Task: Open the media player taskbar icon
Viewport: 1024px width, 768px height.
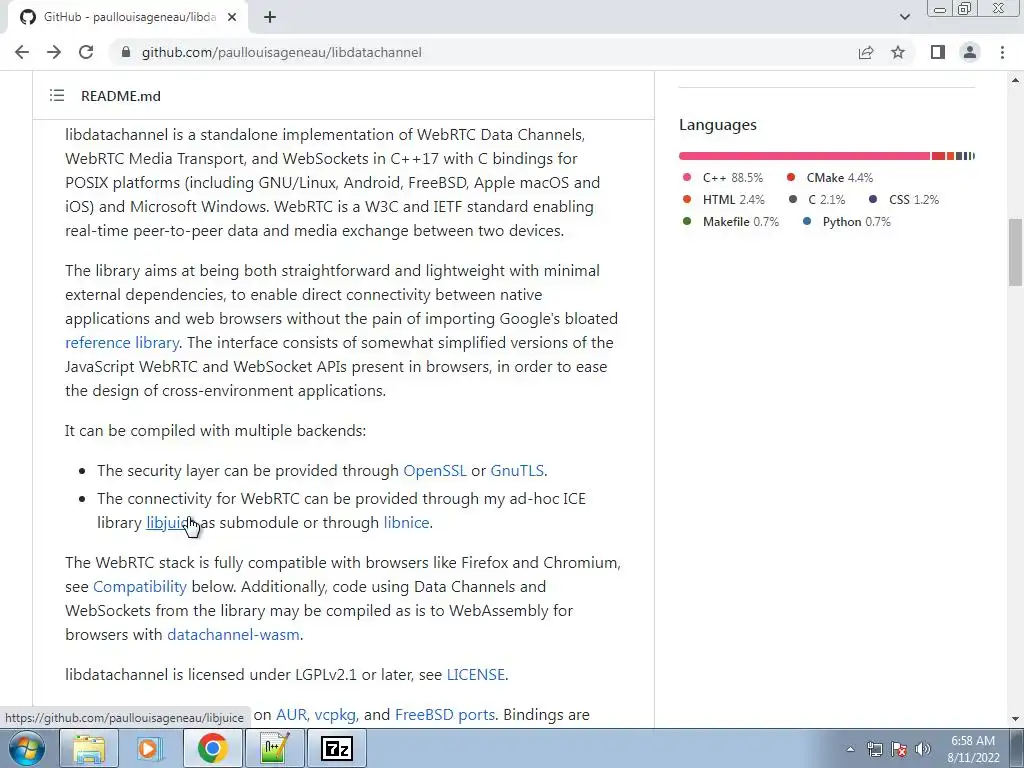Action: coord(150,748)
